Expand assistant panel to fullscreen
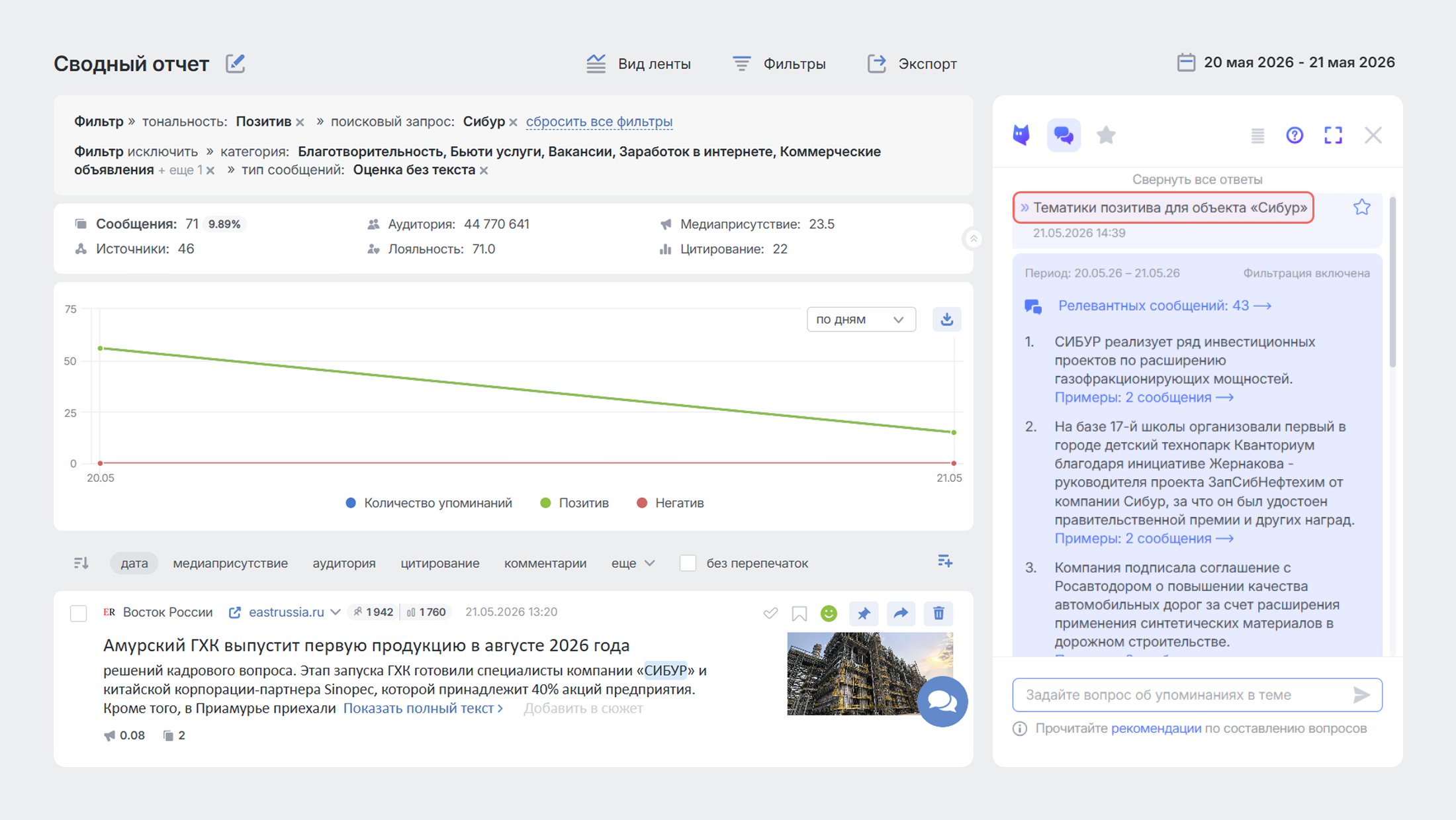 click(1333, 135)
